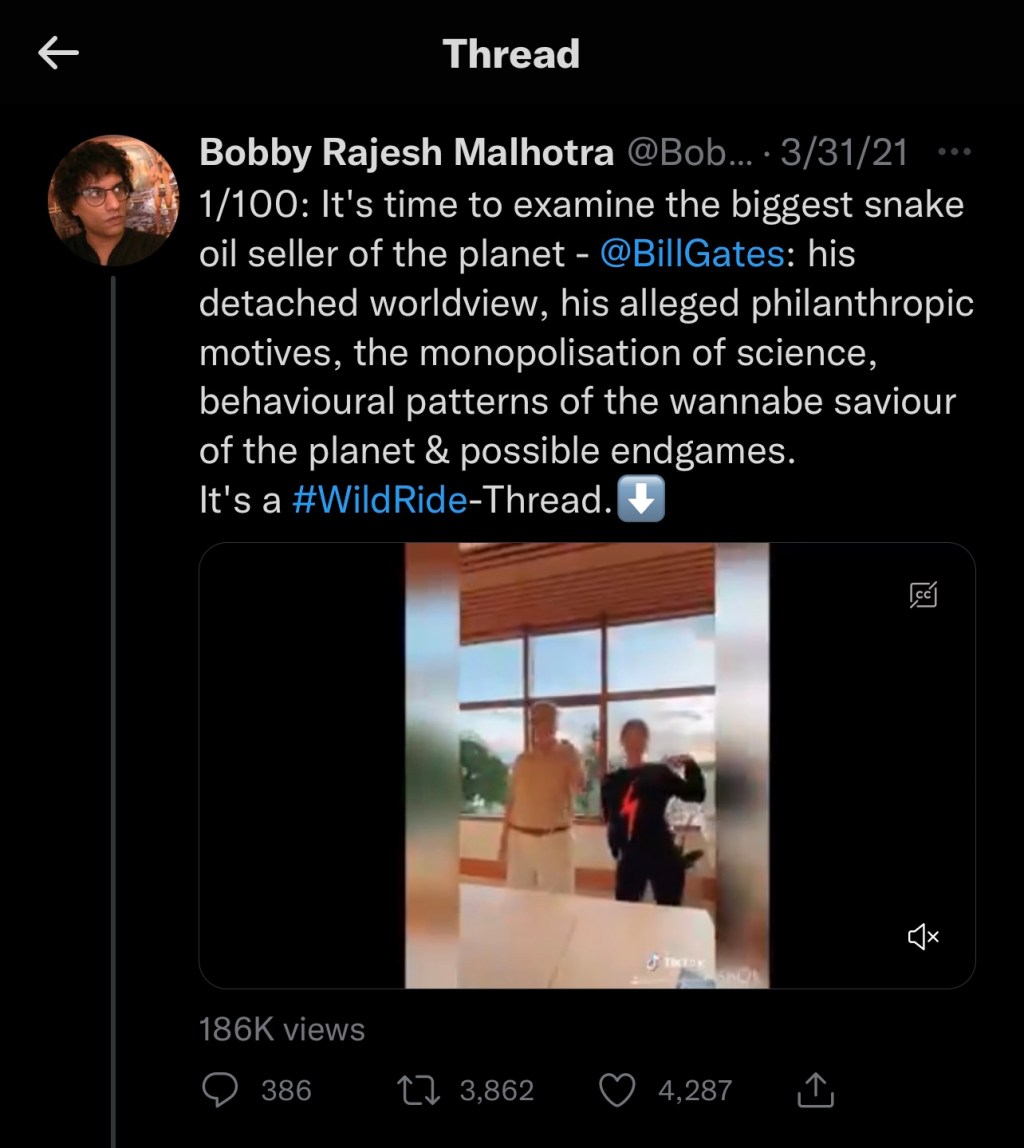This screenshot has width=1024, height=1148.
Task: Play the embedded dancing video
Action: pos(587,765)
